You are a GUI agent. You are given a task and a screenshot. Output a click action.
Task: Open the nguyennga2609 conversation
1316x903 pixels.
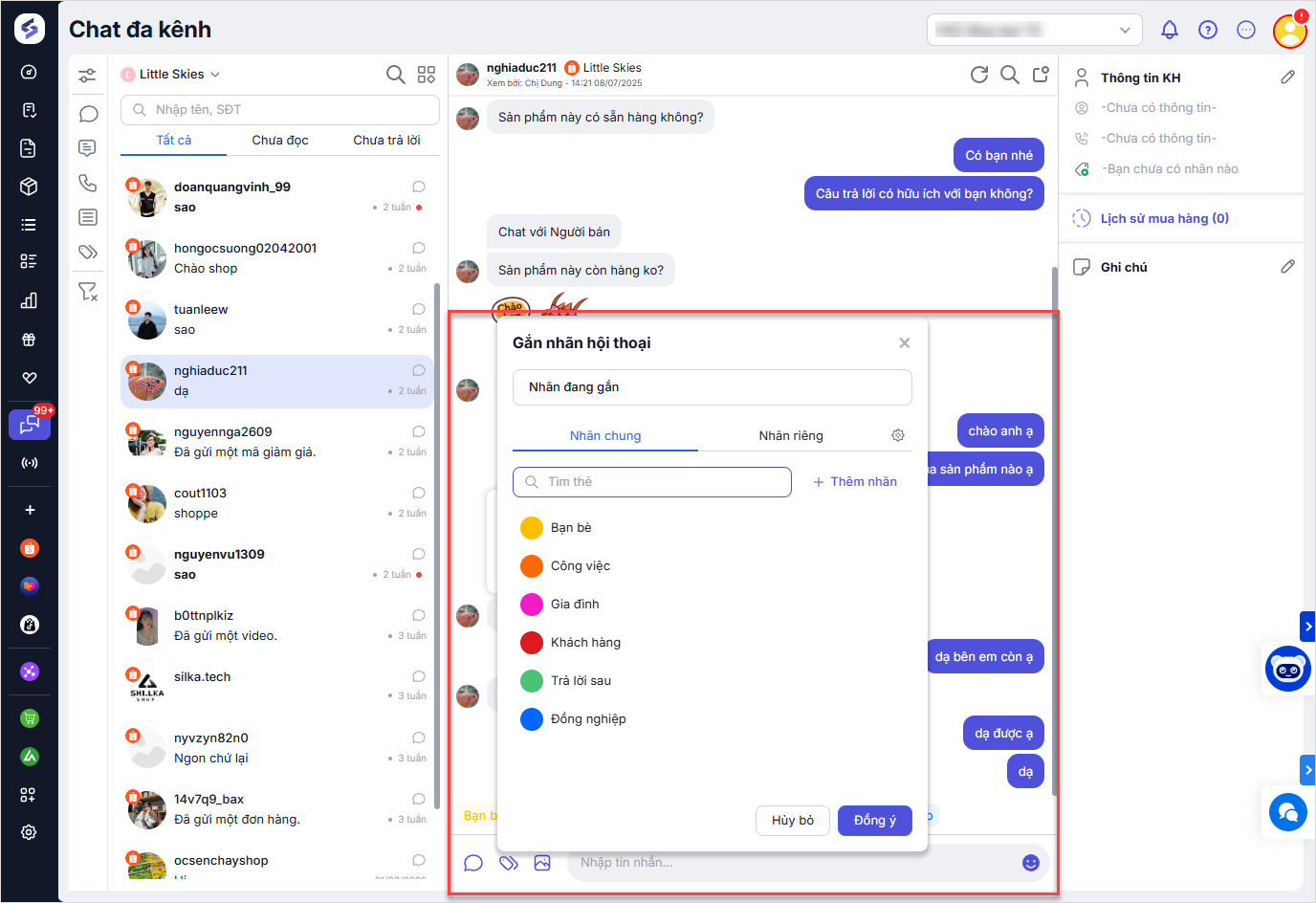277,442
